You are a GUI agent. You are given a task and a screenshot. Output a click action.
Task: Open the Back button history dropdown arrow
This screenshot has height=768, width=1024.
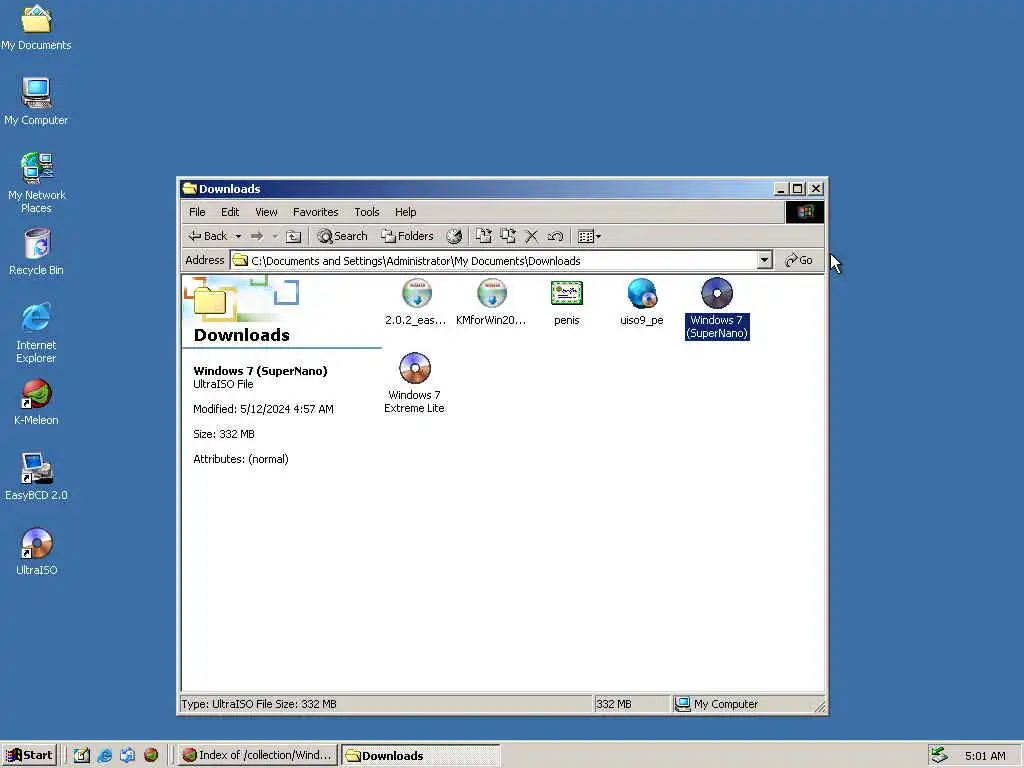238,236
